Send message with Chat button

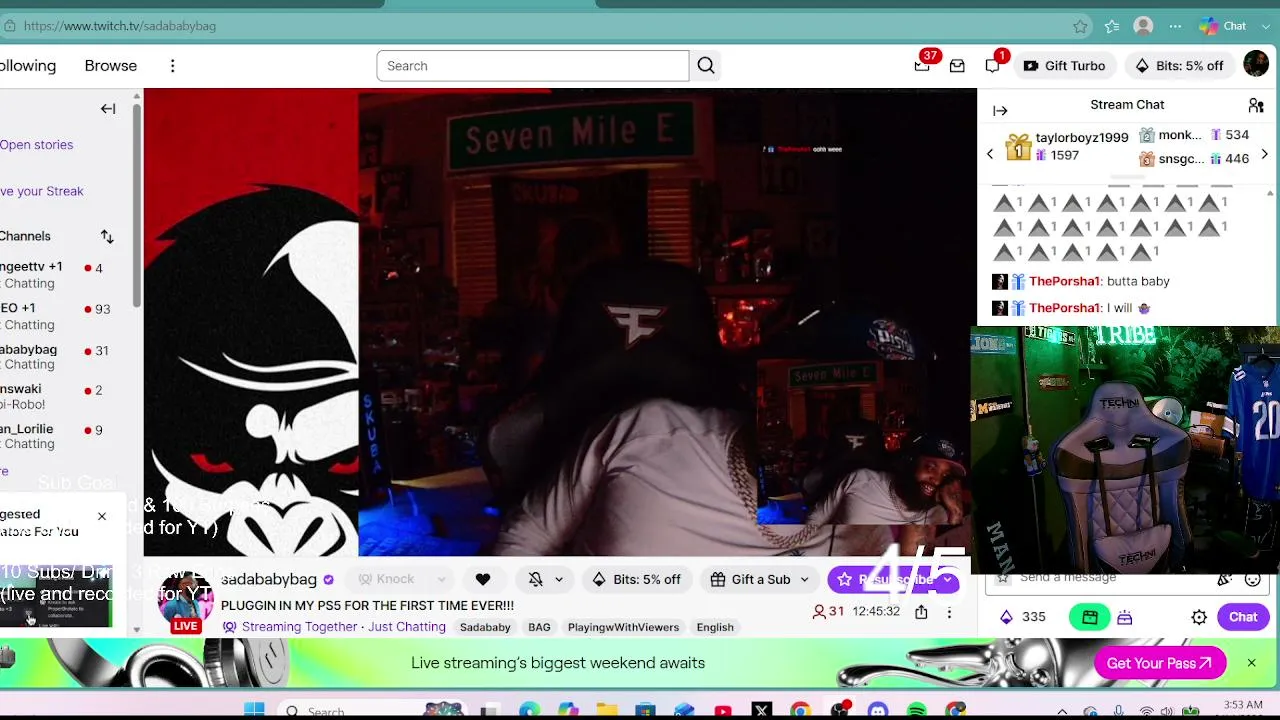pos(1243,617)
